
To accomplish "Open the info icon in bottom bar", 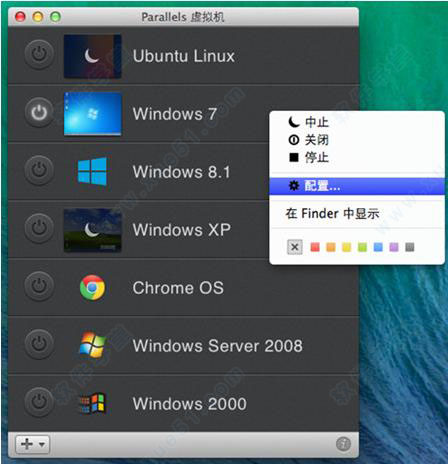I will [x=343, y=444].
